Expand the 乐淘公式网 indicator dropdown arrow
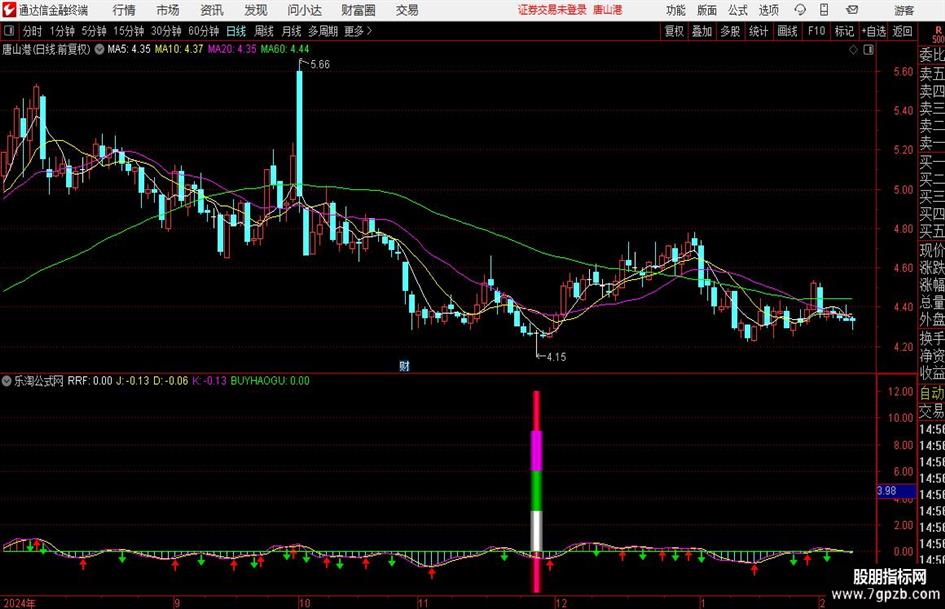945x609 pixels. (x=7, y=381)
